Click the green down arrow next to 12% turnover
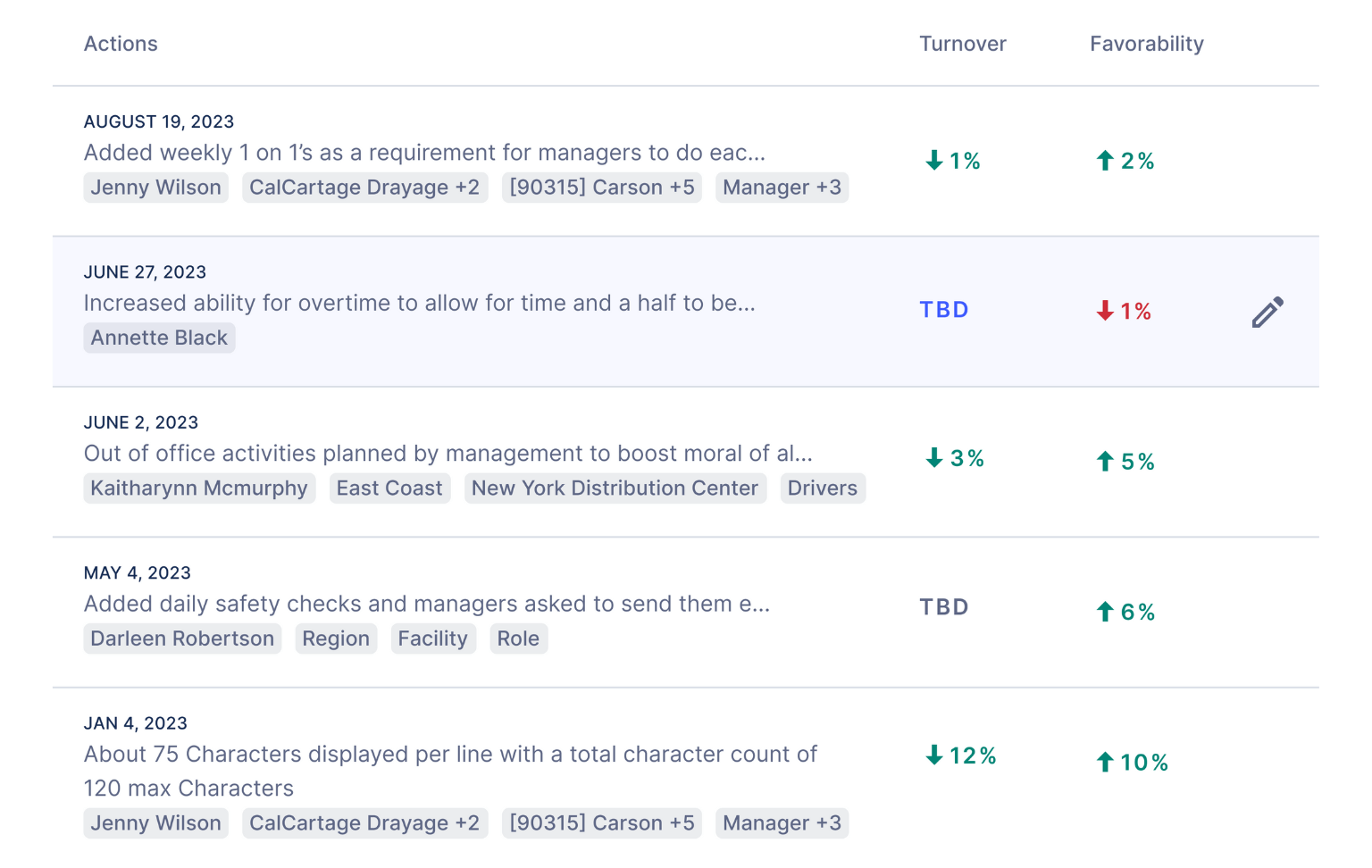Image resolution: width=1372 pixels, height=868 pixels. pos(933,755)
